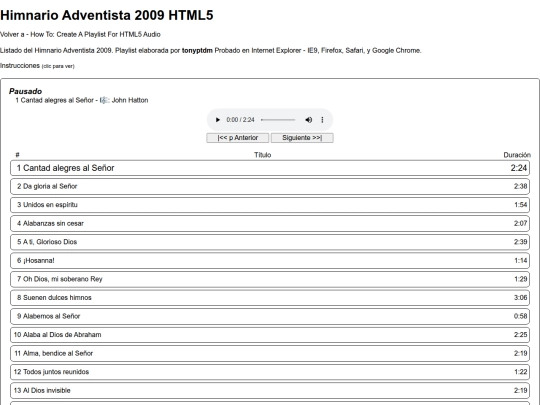Open the How To: Create A Playlist link

95,34
